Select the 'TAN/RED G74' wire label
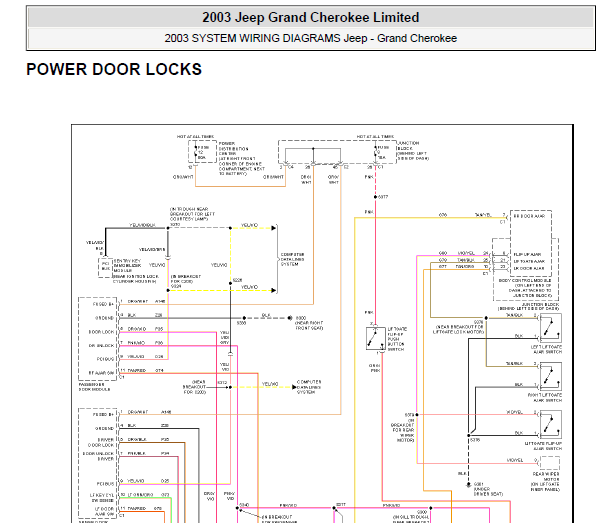604x523 pixels. 146,370
